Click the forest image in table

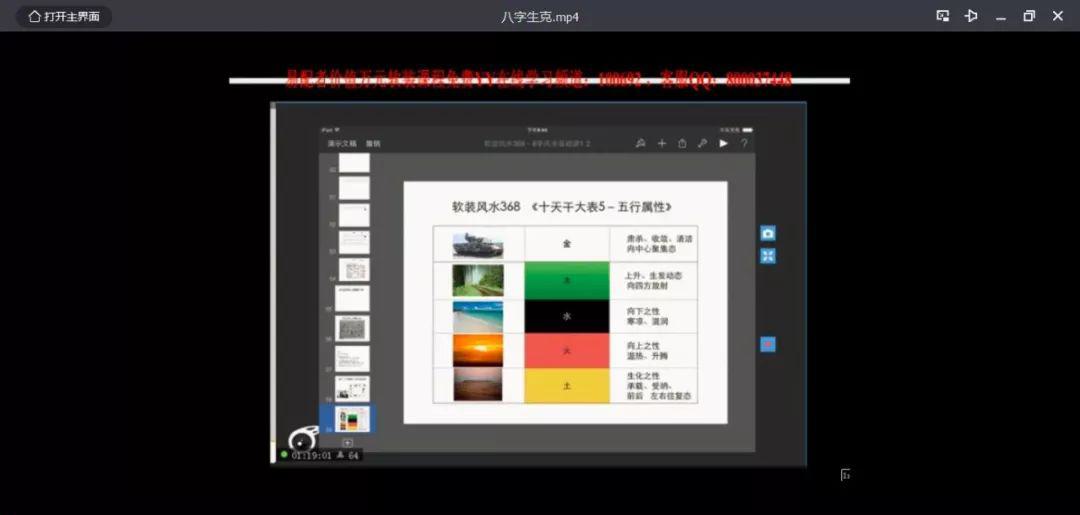pyautogui.click(x=478, y=281)
